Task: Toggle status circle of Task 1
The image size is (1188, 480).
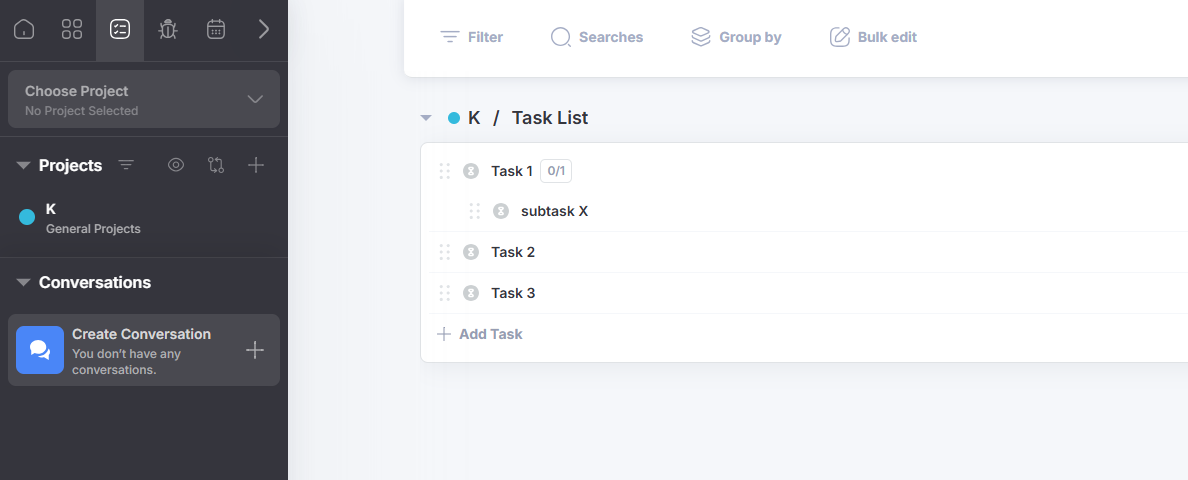Action: [x=471, y=171]
